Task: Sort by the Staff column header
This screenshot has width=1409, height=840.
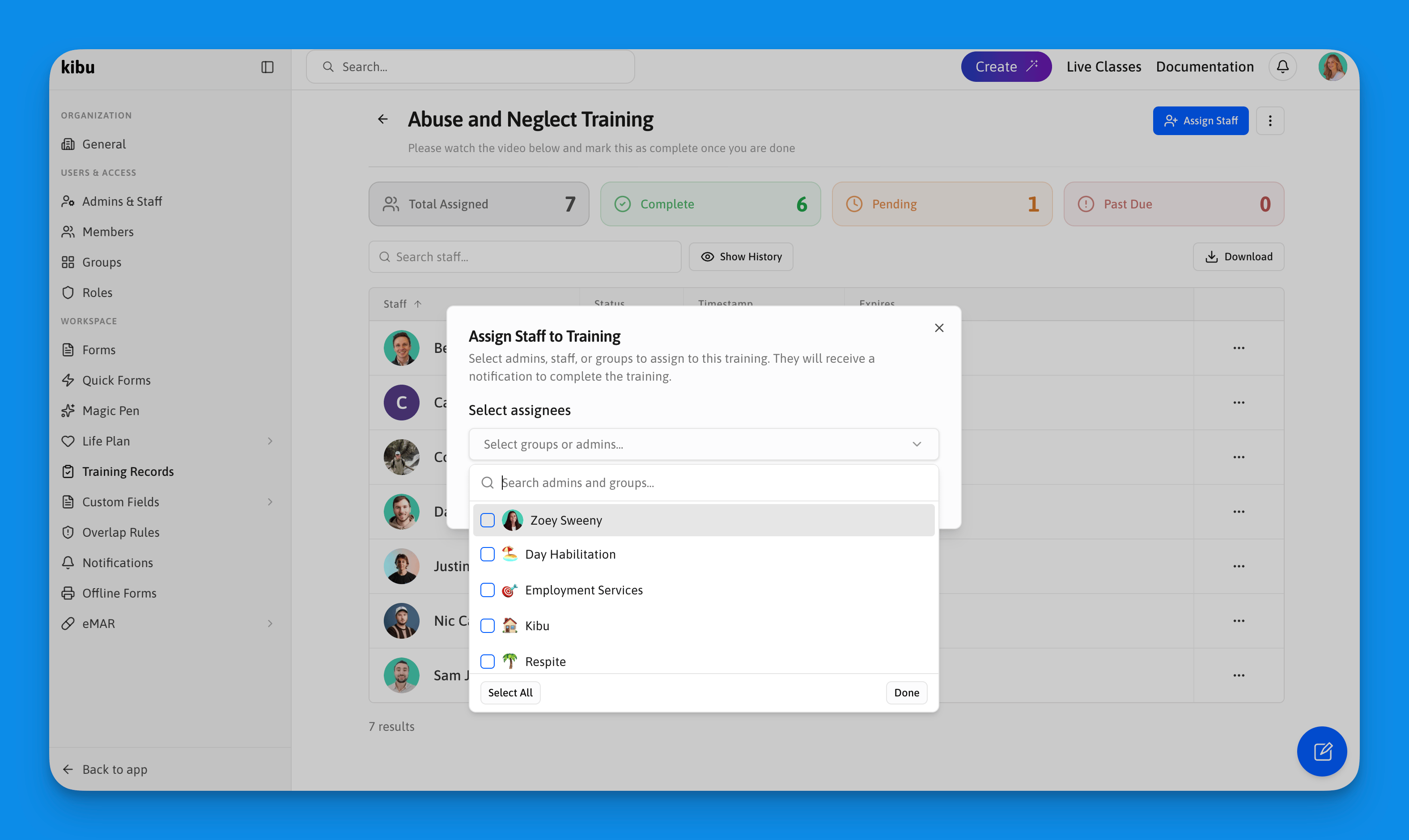Action: click(403, 304)
